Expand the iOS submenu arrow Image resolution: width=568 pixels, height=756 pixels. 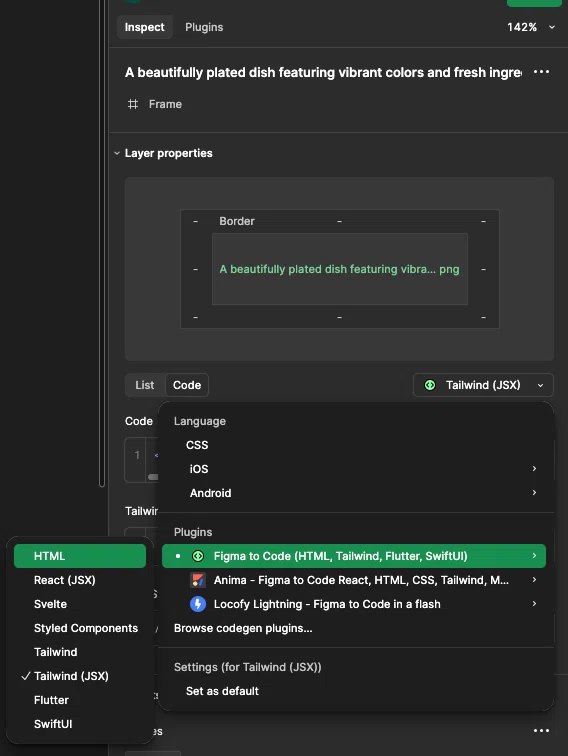click(x=534, y=469)
